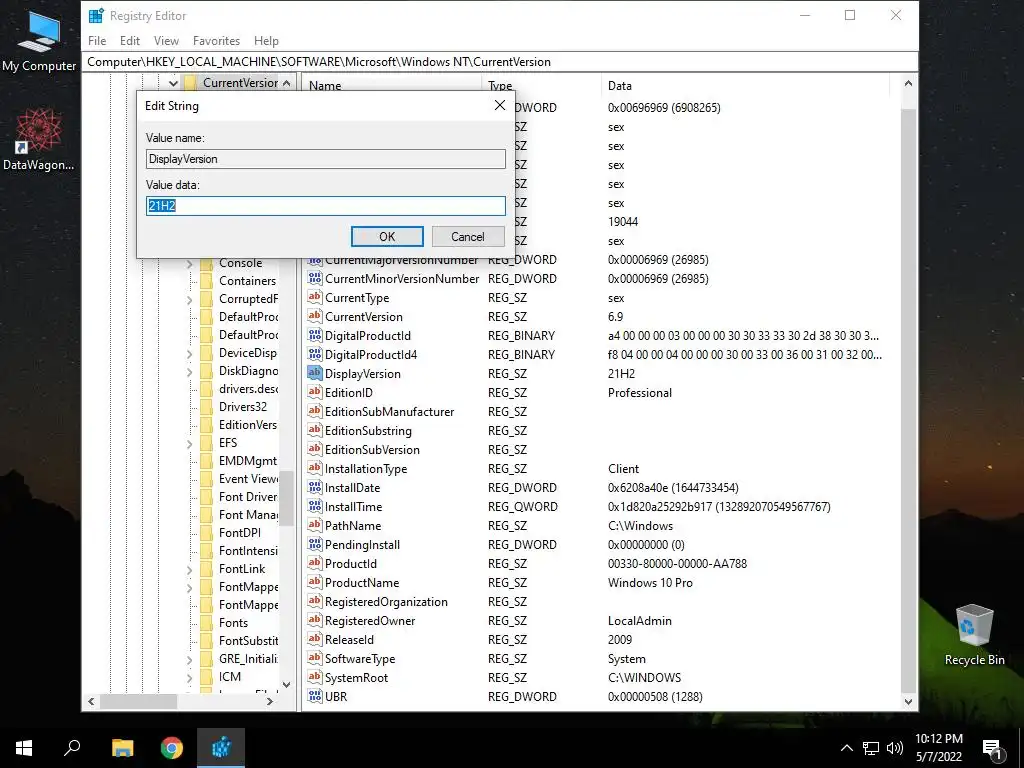Collapse the CurrentVersion tree node
Viewport: 1024px width, 768px height.
[x=172, y=83]
